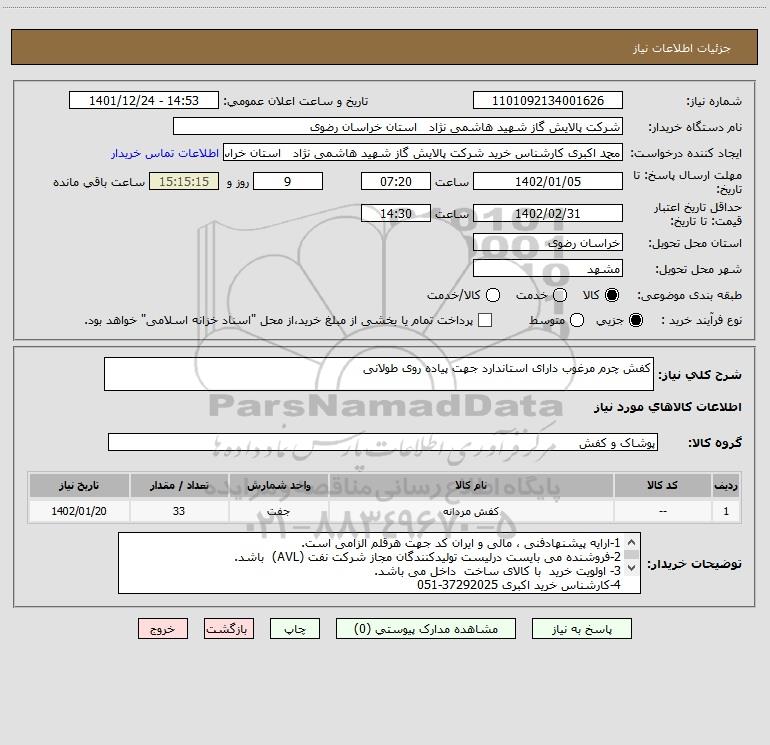Select the کالا radio button
Image resolution: width=770 pixels, height=745 pixels.
point(612,295)
